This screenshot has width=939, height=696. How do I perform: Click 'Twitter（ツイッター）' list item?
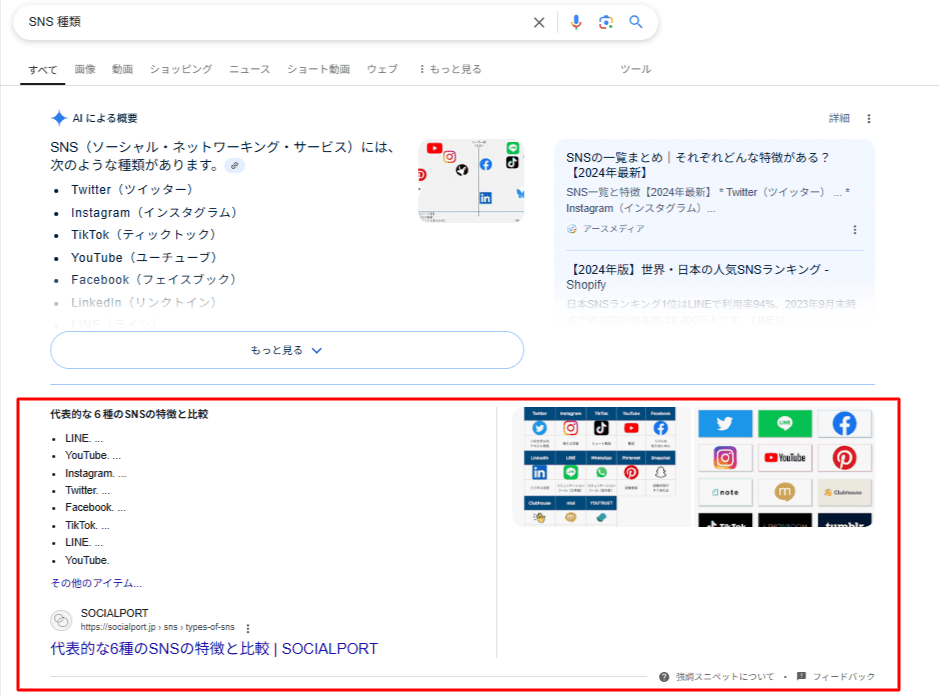pyautogui.click(x=132, y=190)
